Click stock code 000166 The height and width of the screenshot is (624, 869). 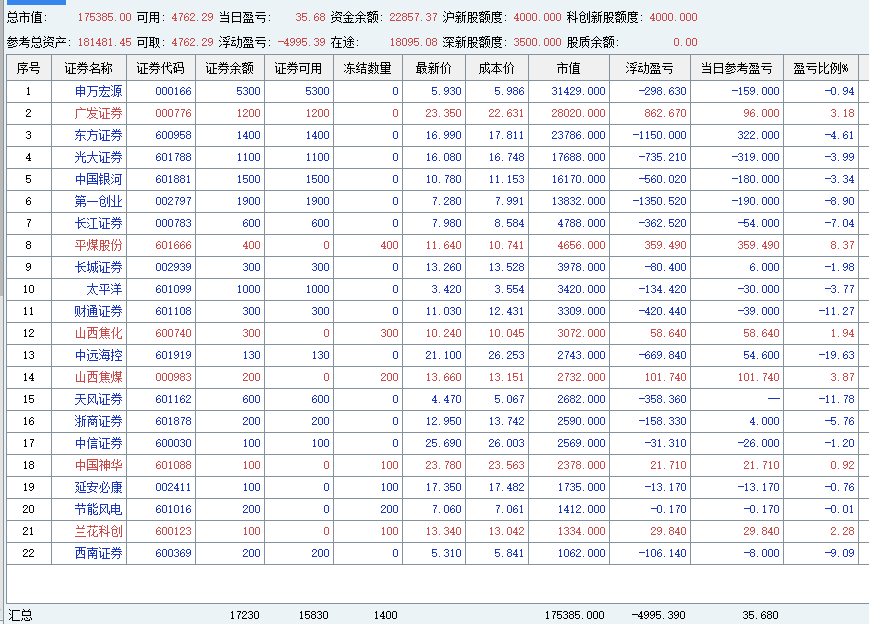click(173, 91)
